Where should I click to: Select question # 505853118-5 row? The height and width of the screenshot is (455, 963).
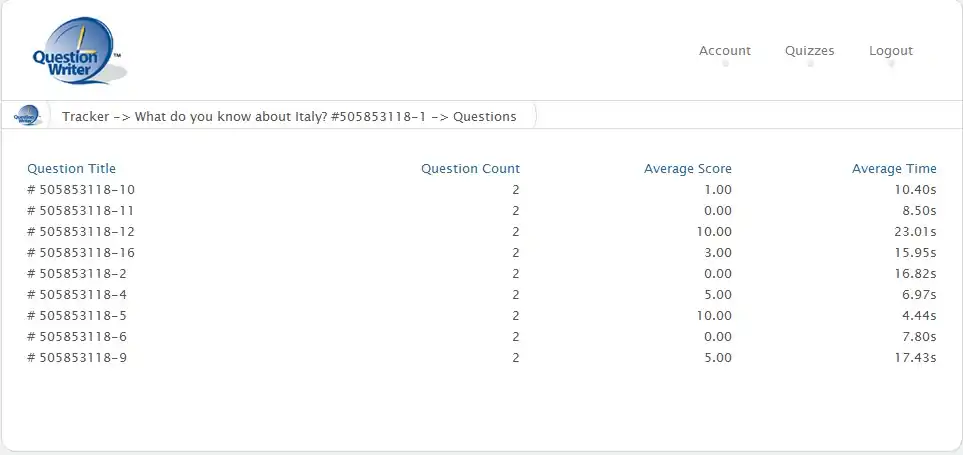point(77,315)
